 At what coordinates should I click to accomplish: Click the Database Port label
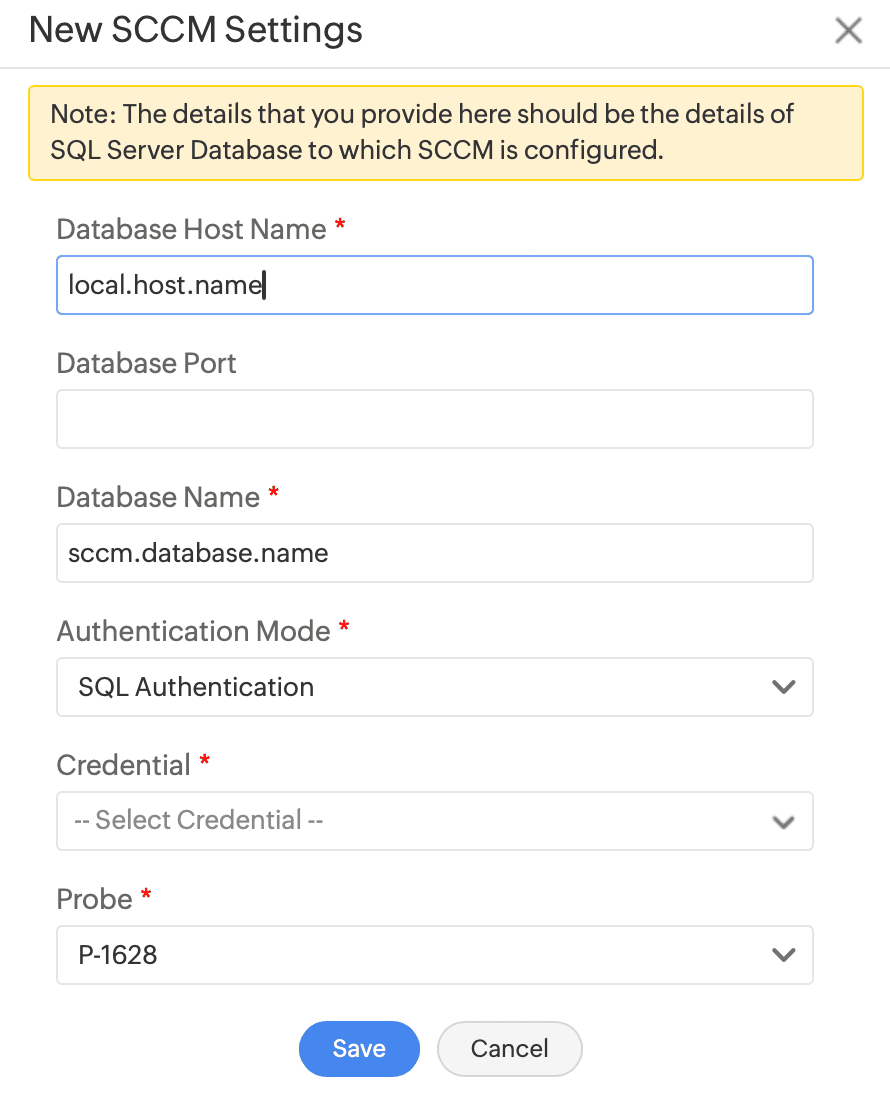pyautogui.click(x=146, y=363)
